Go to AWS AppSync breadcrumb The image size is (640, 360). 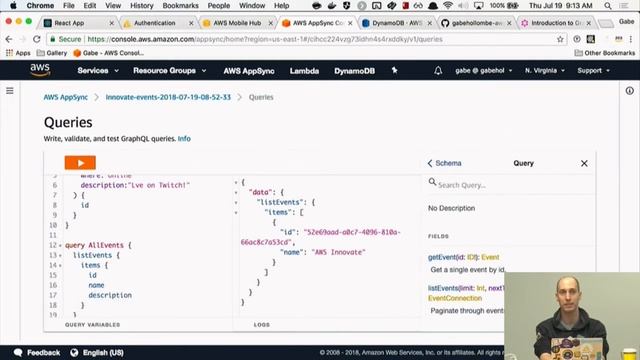(x=66, y=97)
